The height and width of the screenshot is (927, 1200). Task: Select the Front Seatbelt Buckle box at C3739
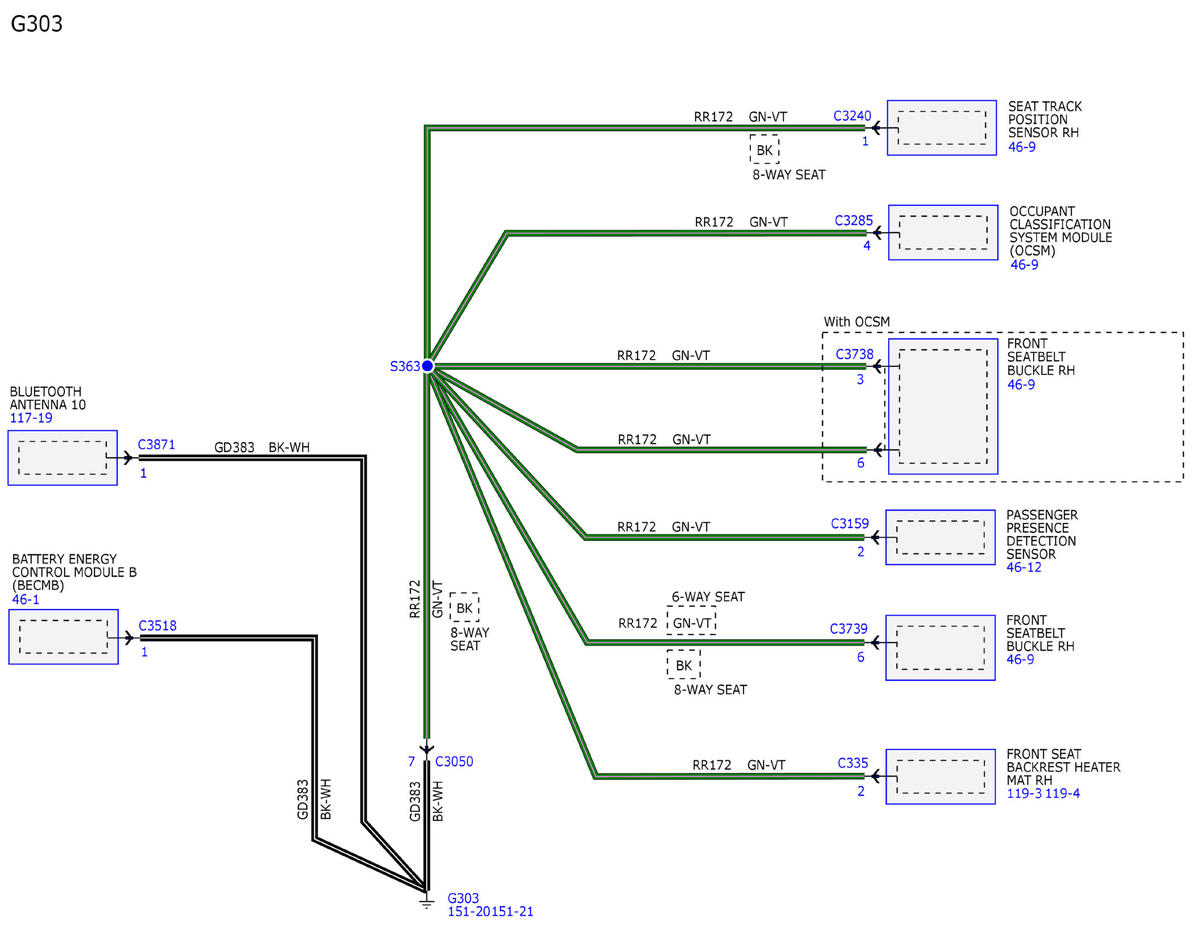tap(940, 647)
